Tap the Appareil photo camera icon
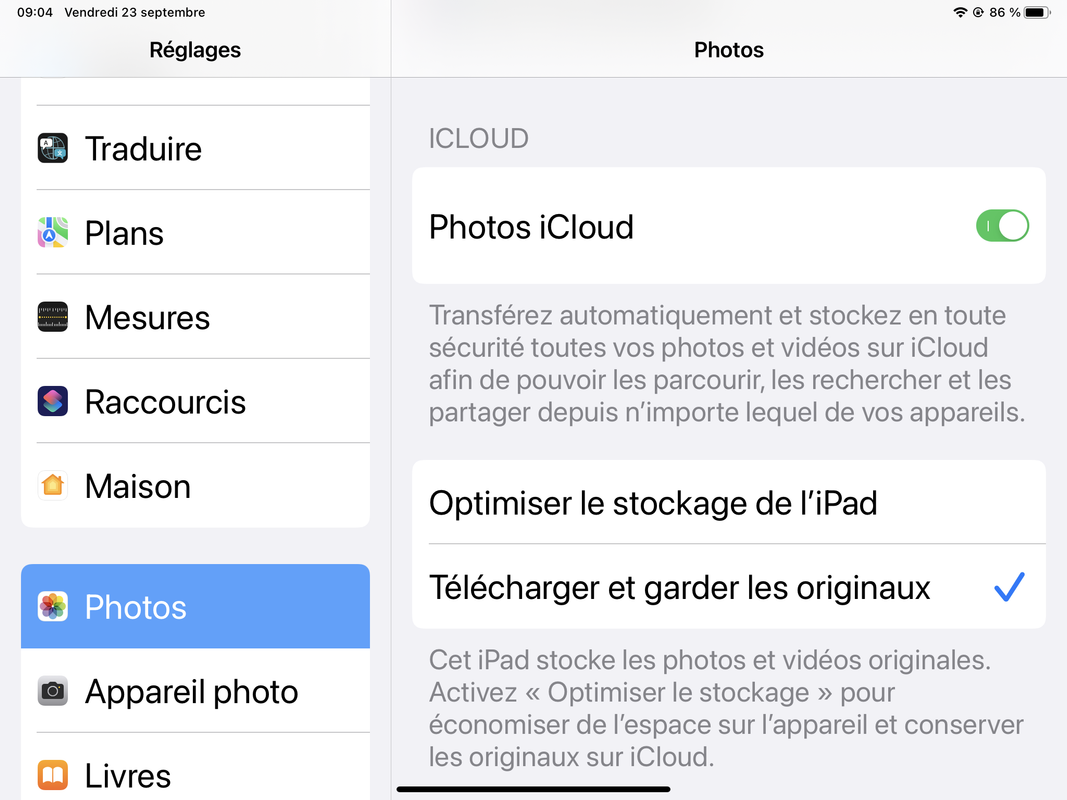This screenshot has height=800, width=1067. [x=53, y=691]
